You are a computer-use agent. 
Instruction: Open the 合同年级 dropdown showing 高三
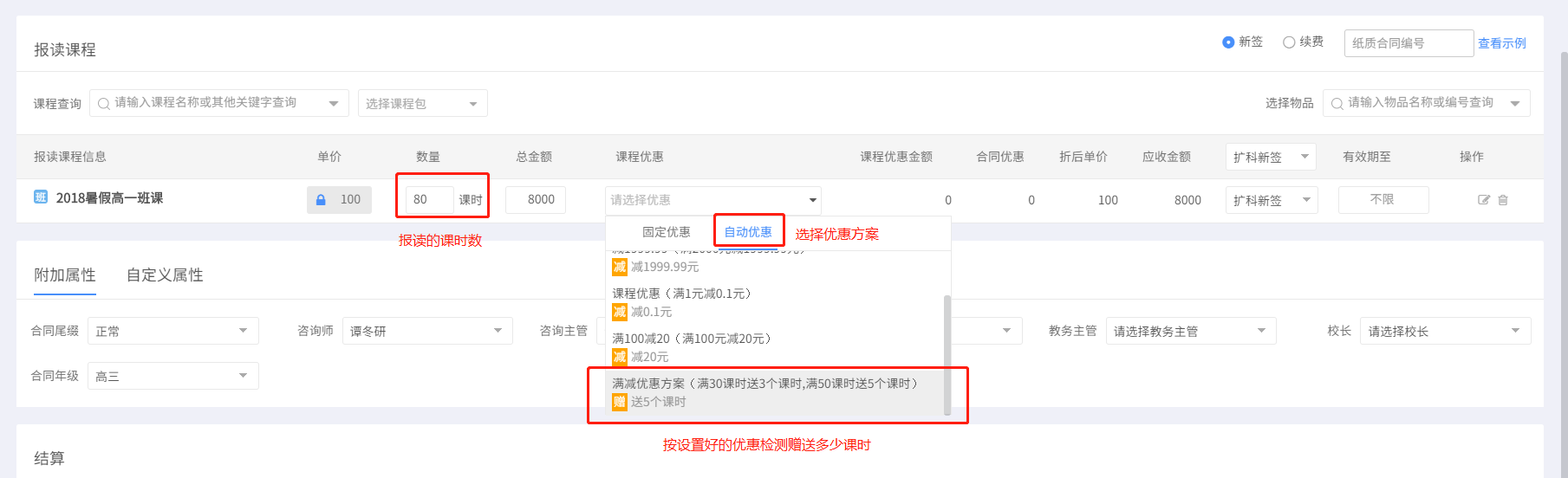click(172, 376)
